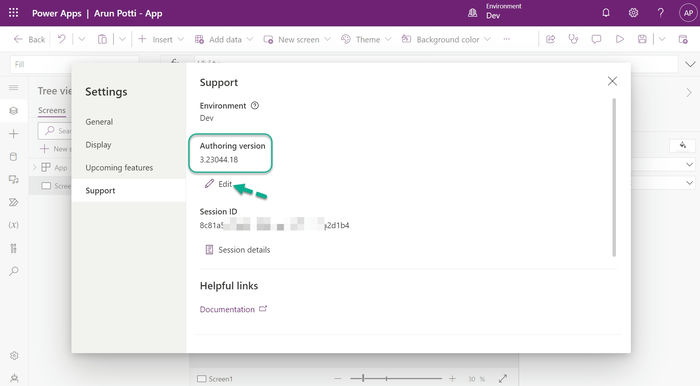
Task: Select the Support settings tab
Action: click(x=129, y=191)
